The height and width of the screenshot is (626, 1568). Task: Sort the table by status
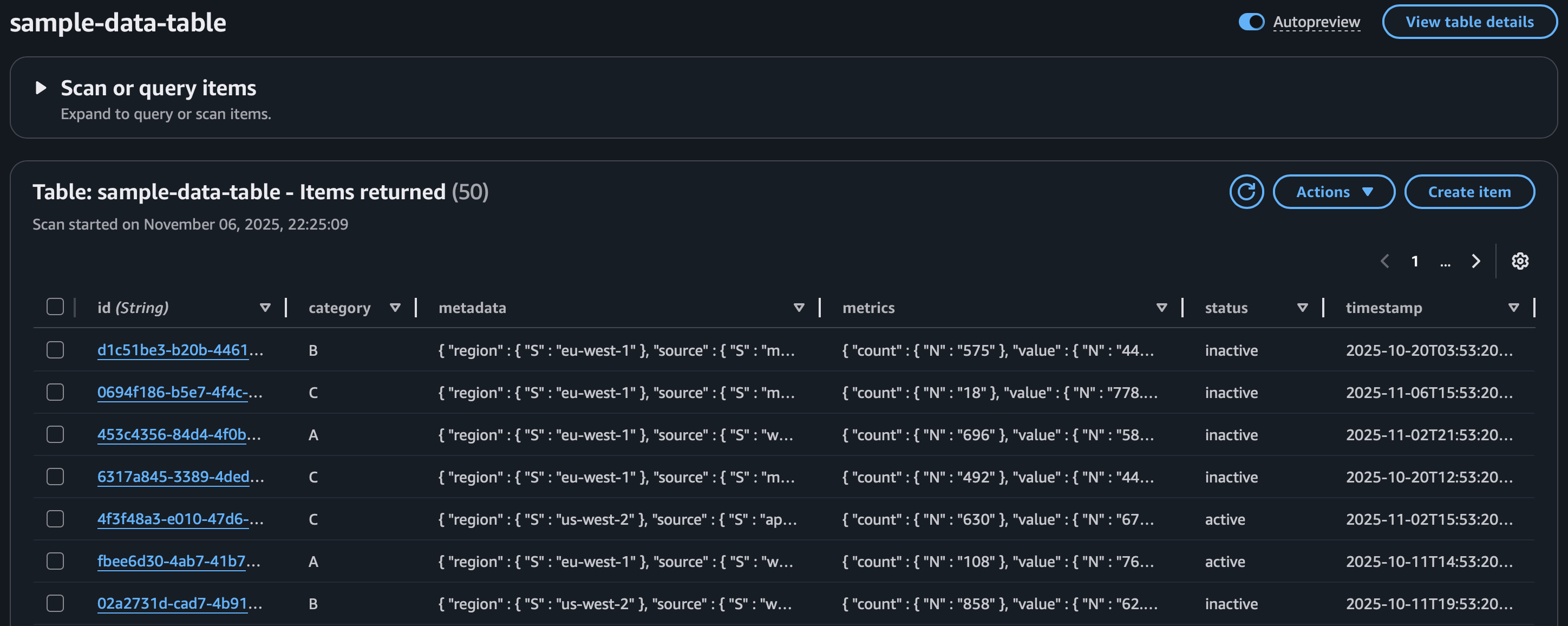coord(1303,308)
